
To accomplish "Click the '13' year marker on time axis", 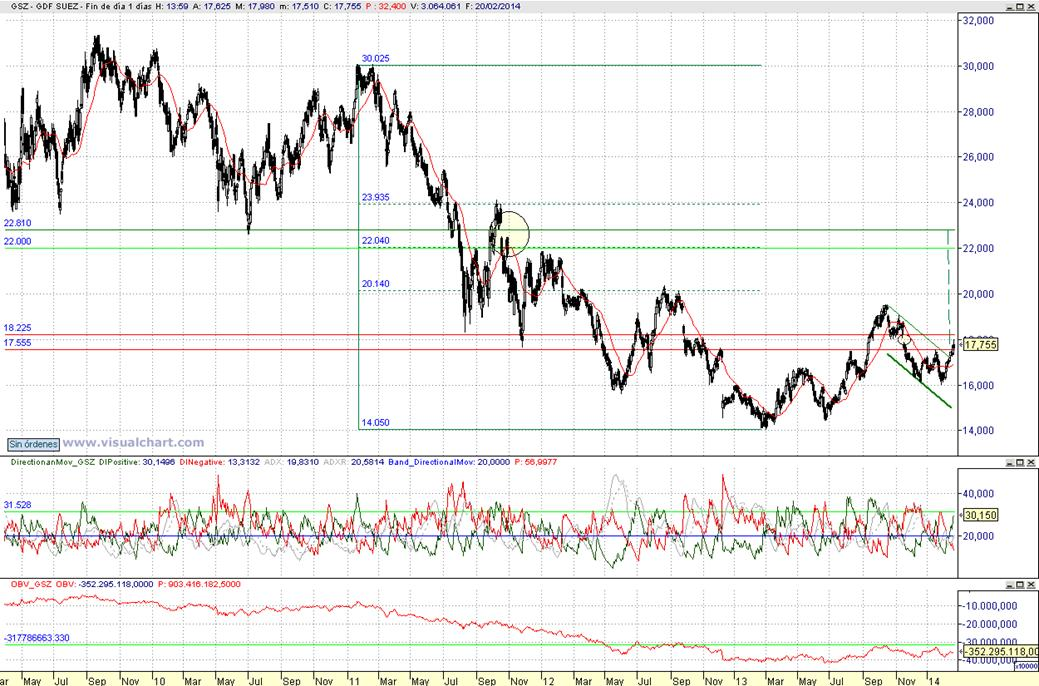I will pos(740,681).
